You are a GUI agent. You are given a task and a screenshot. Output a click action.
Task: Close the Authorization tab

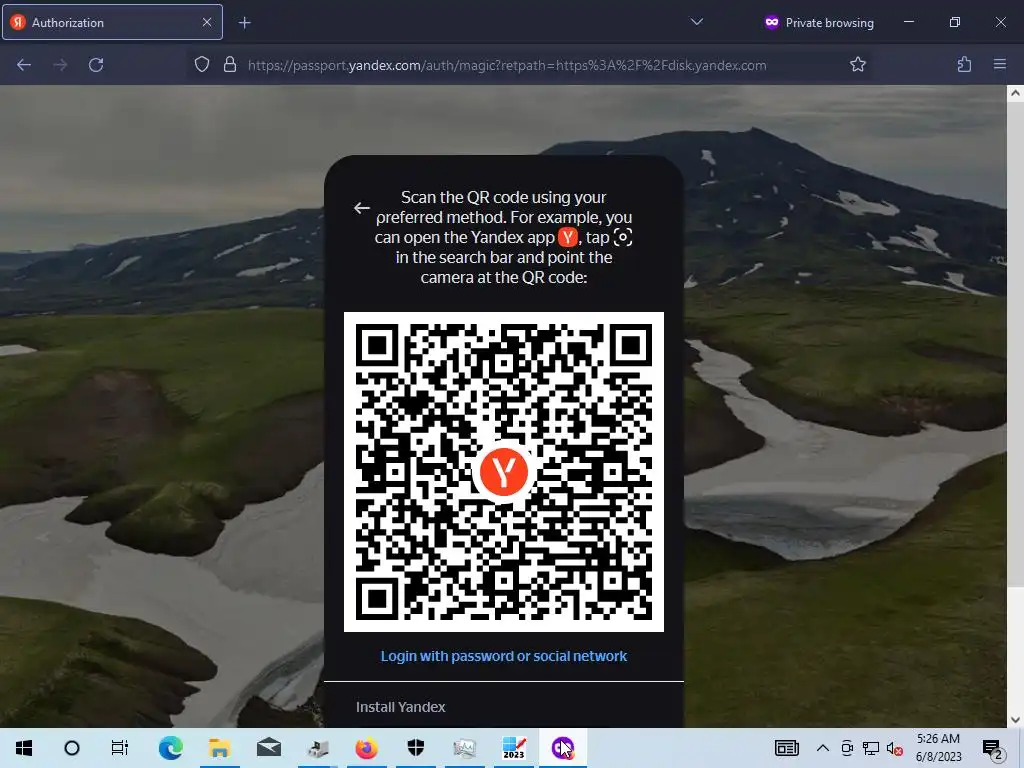point(206,22)
